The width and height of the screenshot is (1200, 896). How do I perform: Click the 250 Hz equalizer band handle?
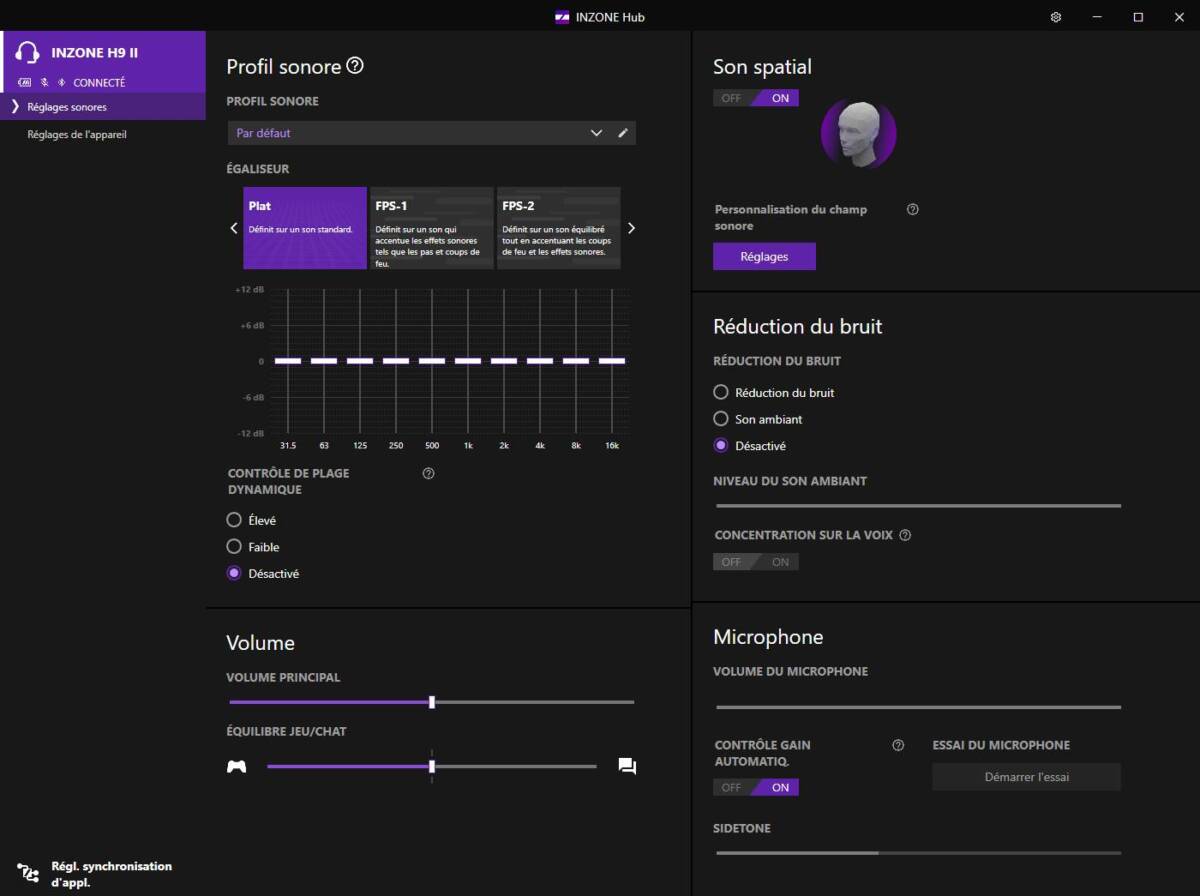(x=396, y=361)
